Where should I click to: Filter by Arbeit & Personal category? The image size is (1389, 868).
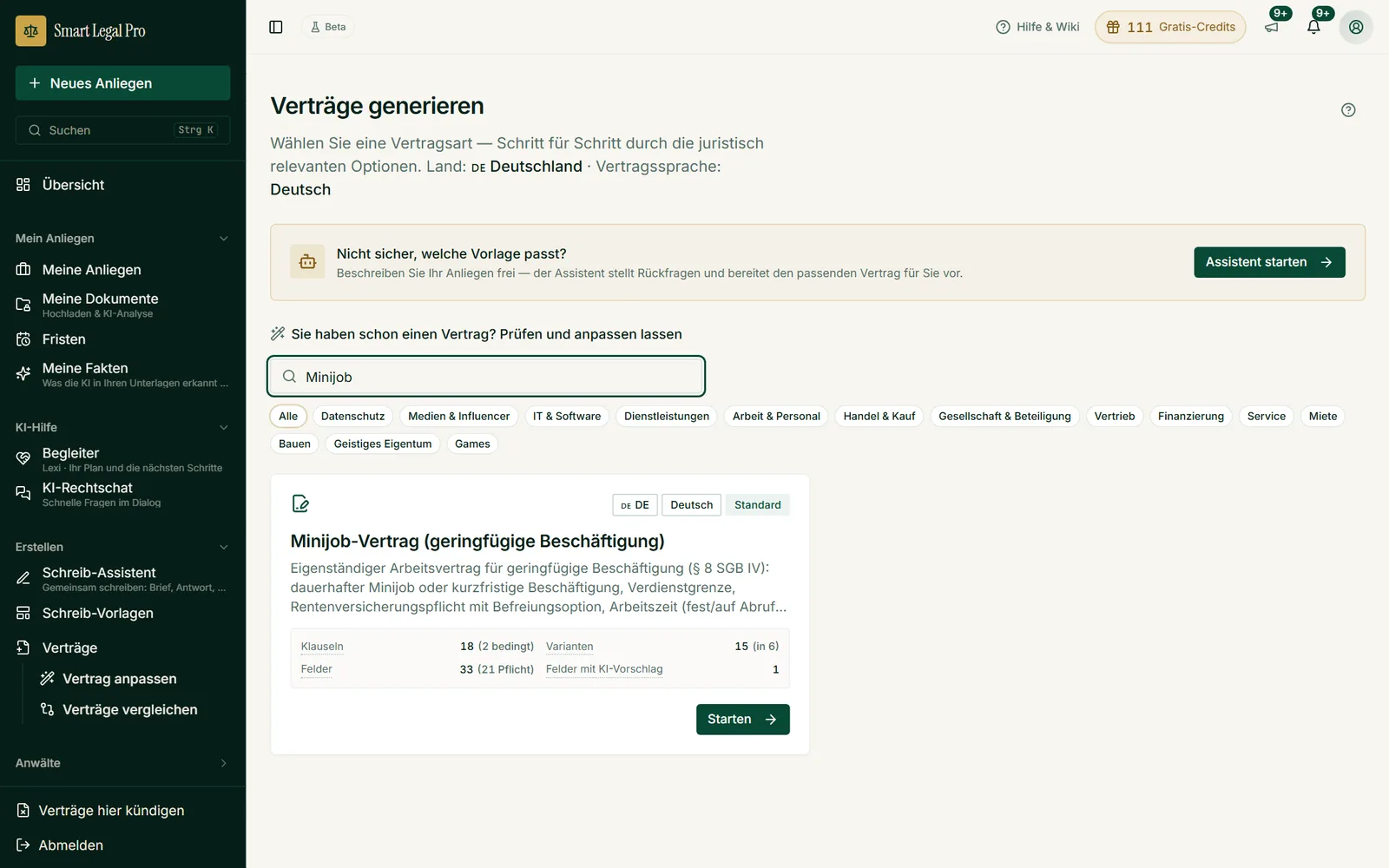click(x=776, y=417)
